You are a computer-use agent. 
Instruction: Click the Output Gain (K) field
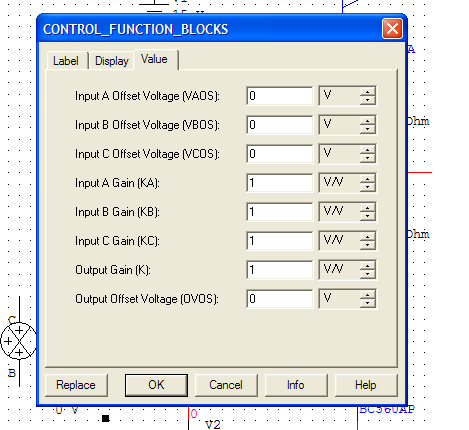[280, 270]
